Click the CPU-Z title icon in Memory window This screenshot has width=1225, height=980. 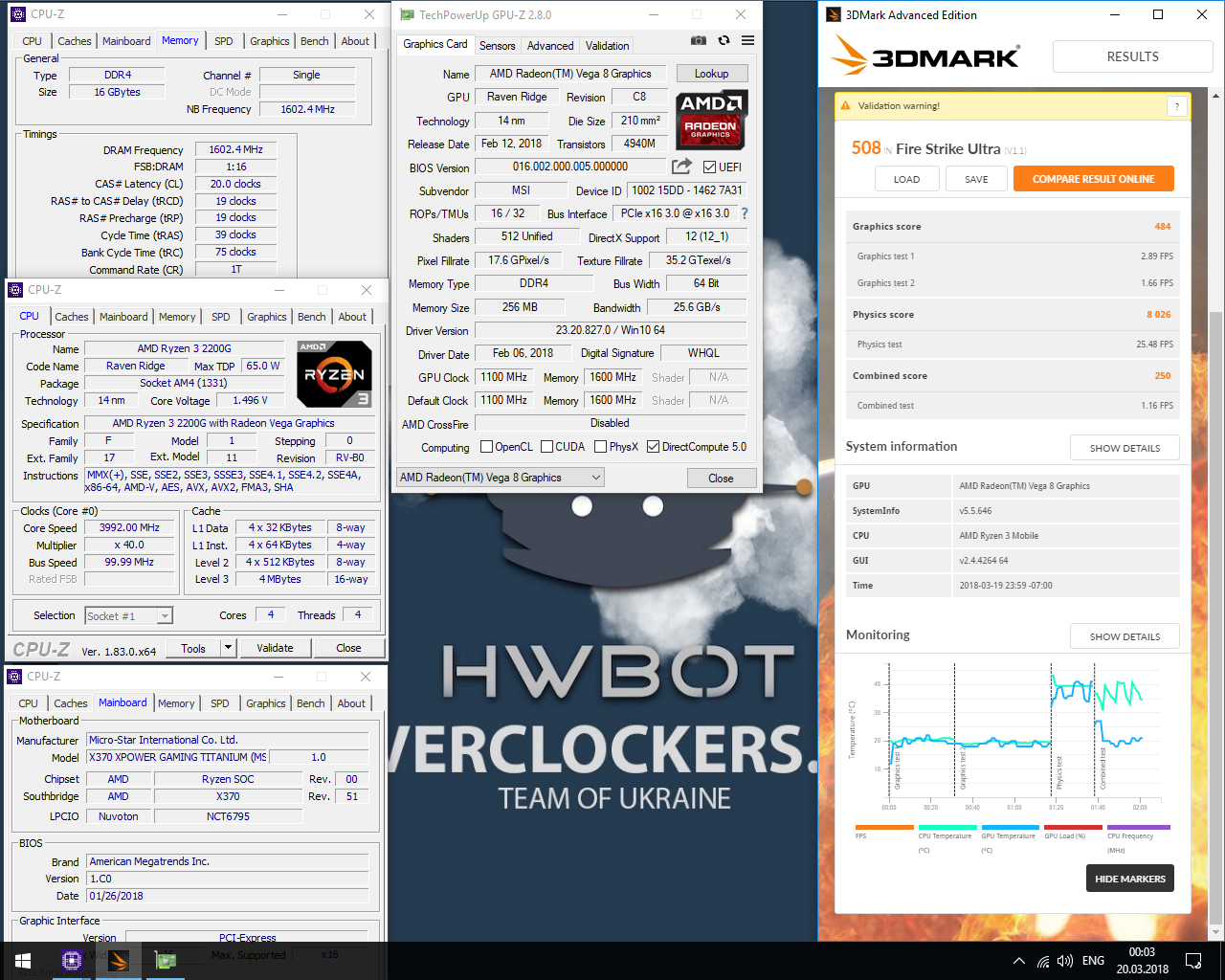coord(17,14)
